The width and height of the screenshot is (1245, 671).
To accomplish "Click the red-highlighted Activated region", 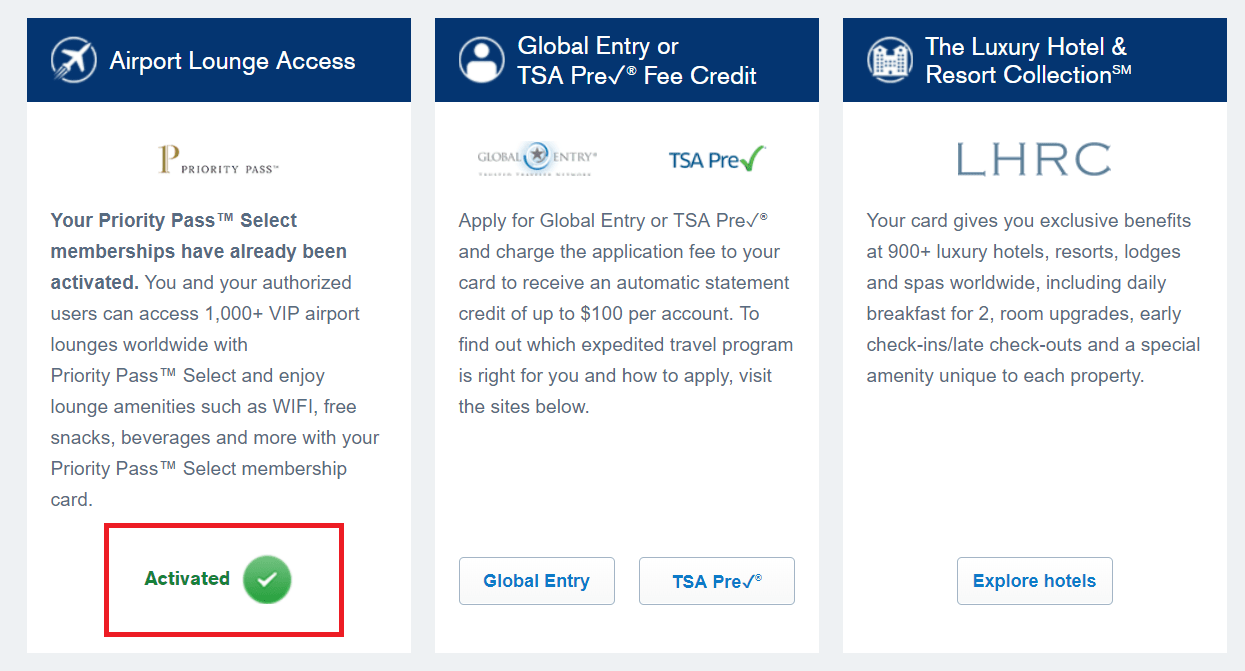I will pos(223,580).
